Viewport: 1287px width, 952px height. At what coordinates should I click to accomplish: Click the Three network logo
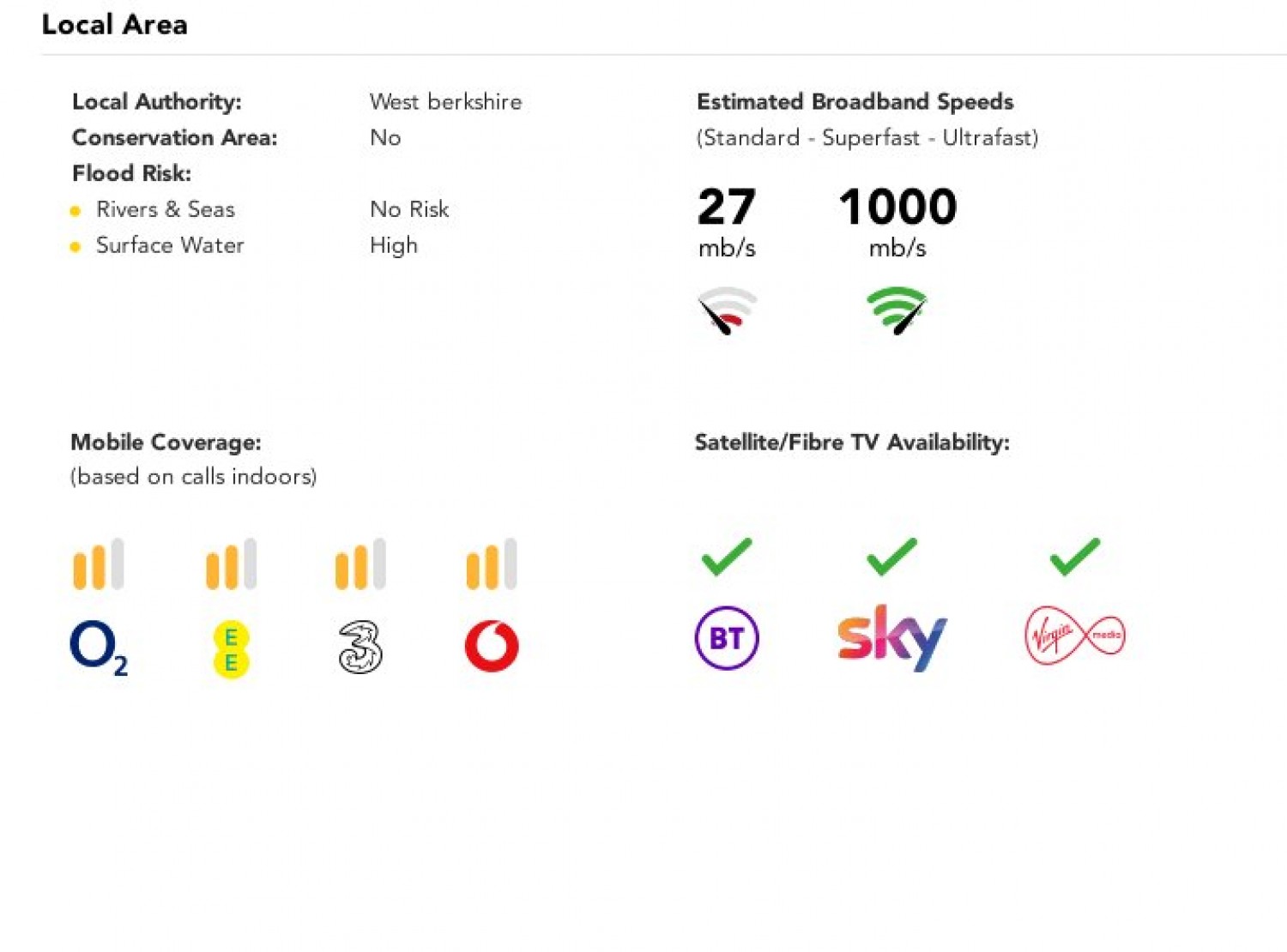(x=360, y=647)
